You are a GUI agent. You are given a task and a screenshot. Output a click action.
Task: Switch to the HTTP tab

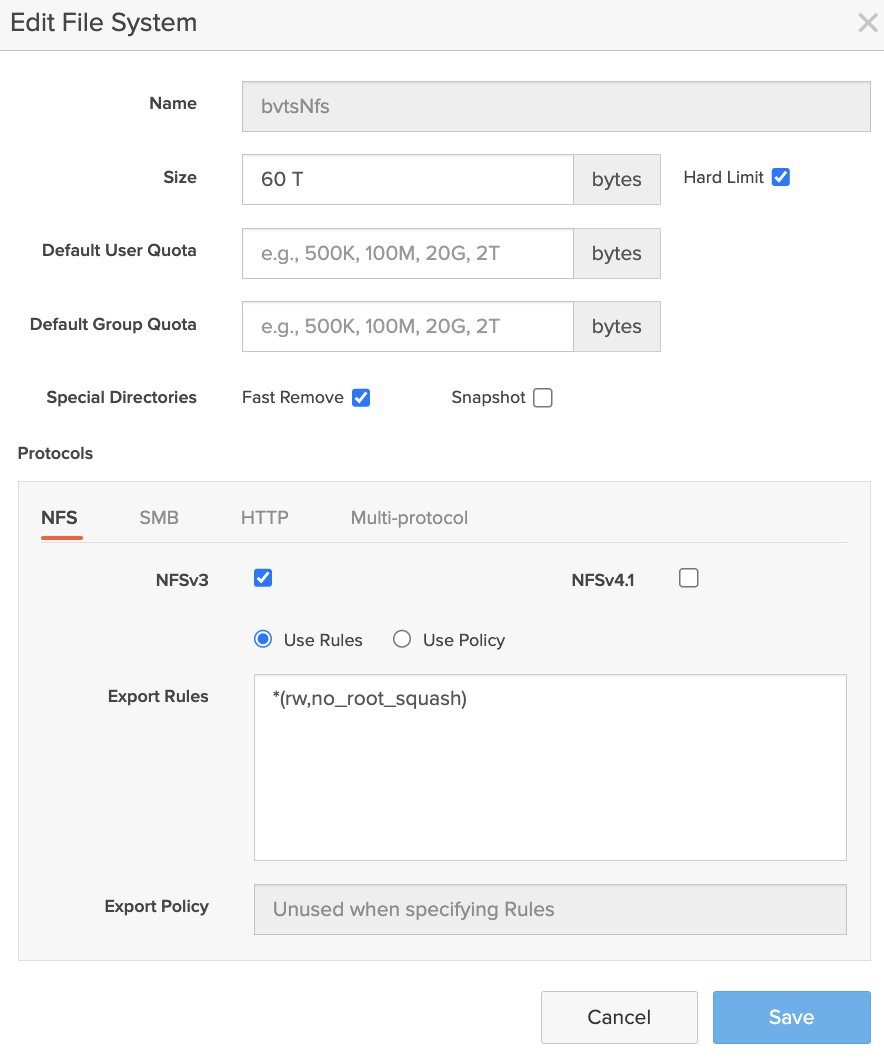tap(265, 517)
